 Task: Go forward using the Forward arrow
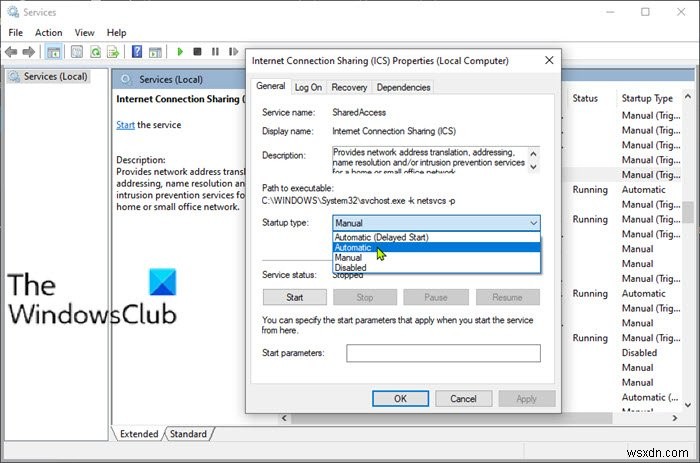pos(29,52)
